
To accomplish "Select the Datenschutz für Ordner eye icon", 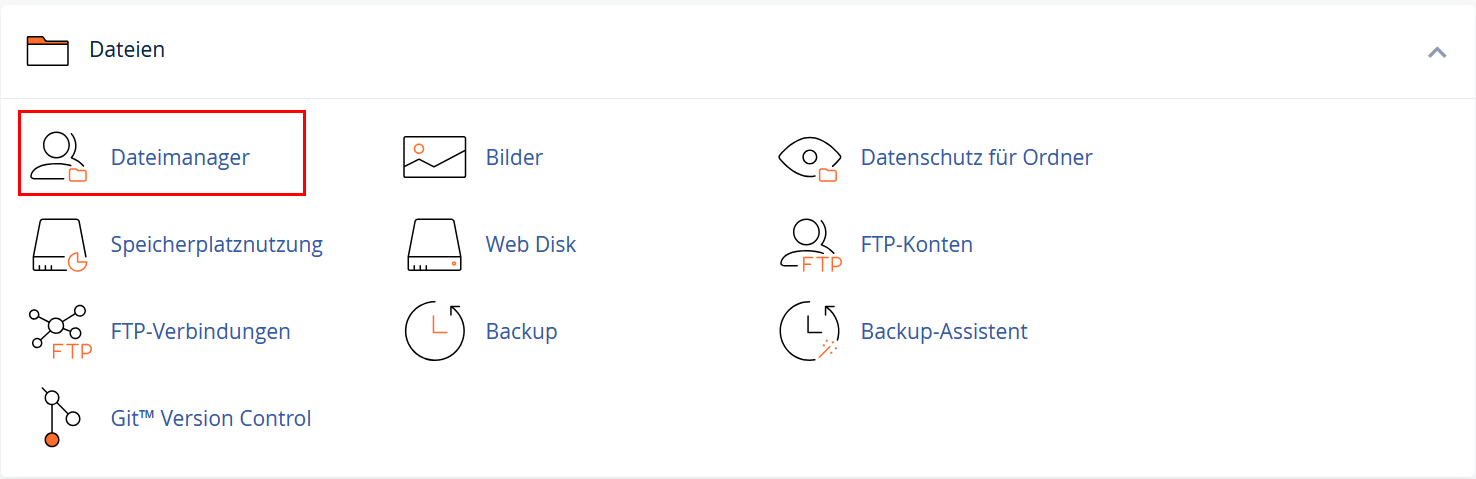I will click(x=810, y=158).
